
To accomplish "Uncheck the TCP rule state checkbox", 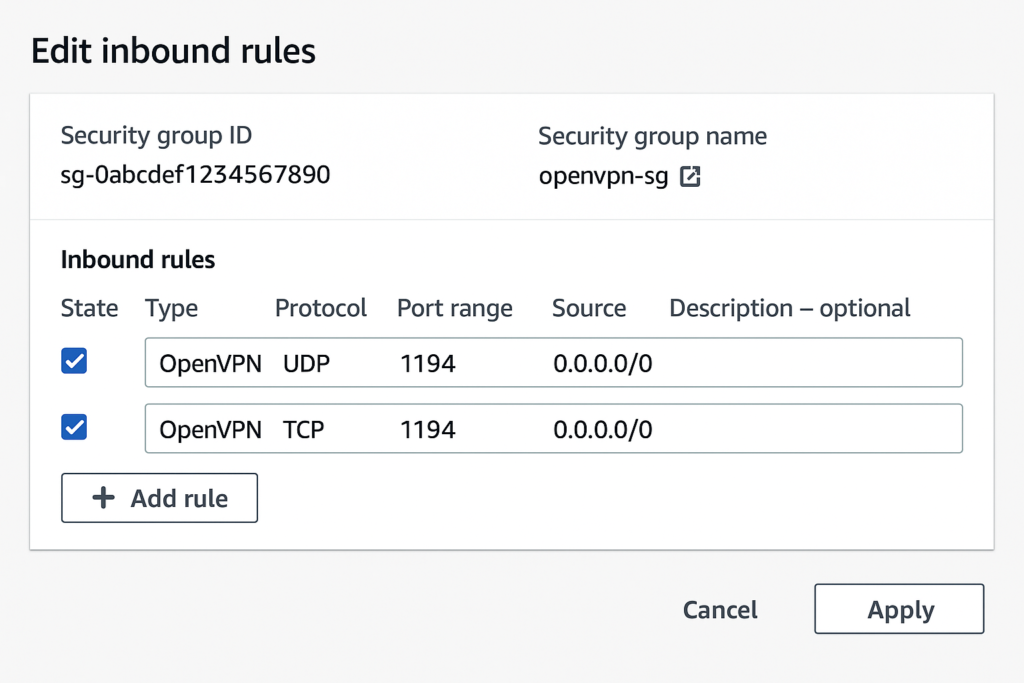I will tap(74, 427).
